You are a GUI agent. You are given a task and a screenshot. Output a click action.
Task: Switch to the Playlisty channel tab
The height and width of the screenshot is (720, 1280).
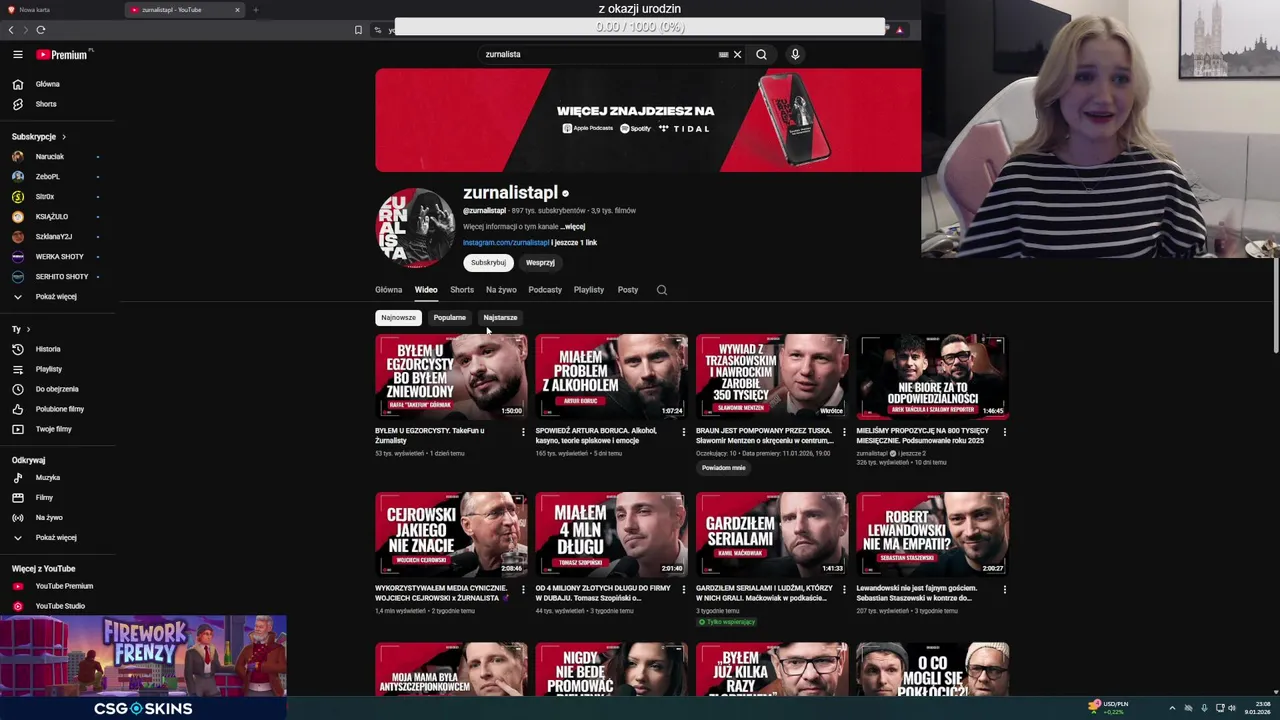pos(588,290)
